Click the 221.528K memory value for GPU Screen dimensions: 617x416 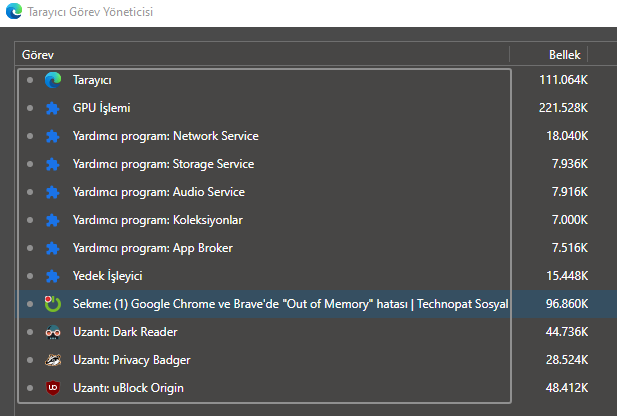tap(563, 108)
